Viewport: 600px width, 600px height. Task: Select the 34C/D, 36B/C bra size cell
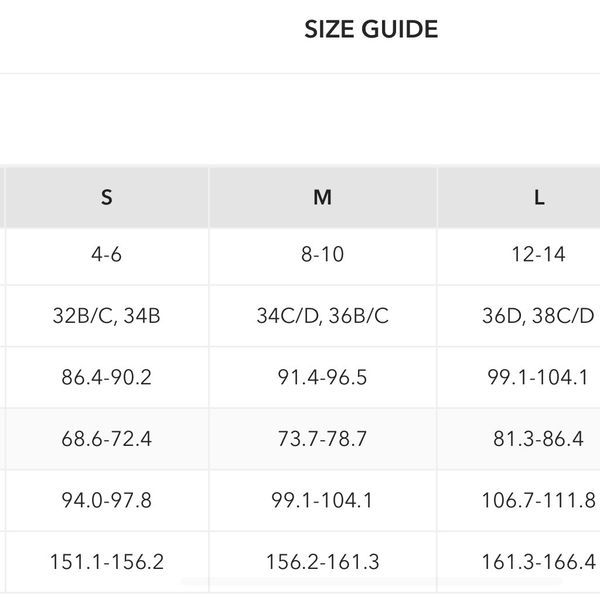322,316
